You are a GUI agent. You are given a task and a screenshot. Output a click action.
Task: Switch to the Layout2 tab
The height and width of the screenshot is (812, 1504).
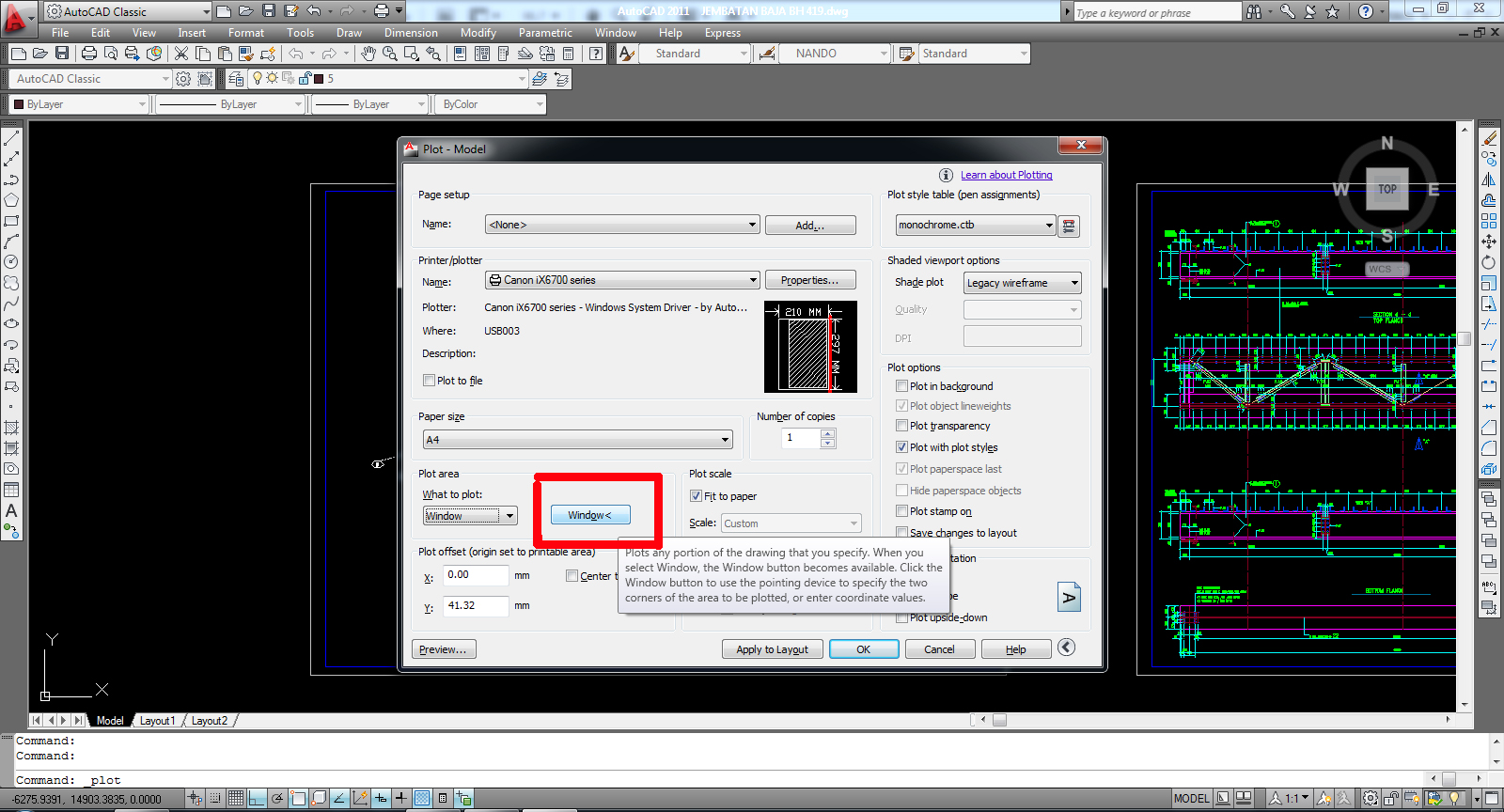(x=210, y=721)
